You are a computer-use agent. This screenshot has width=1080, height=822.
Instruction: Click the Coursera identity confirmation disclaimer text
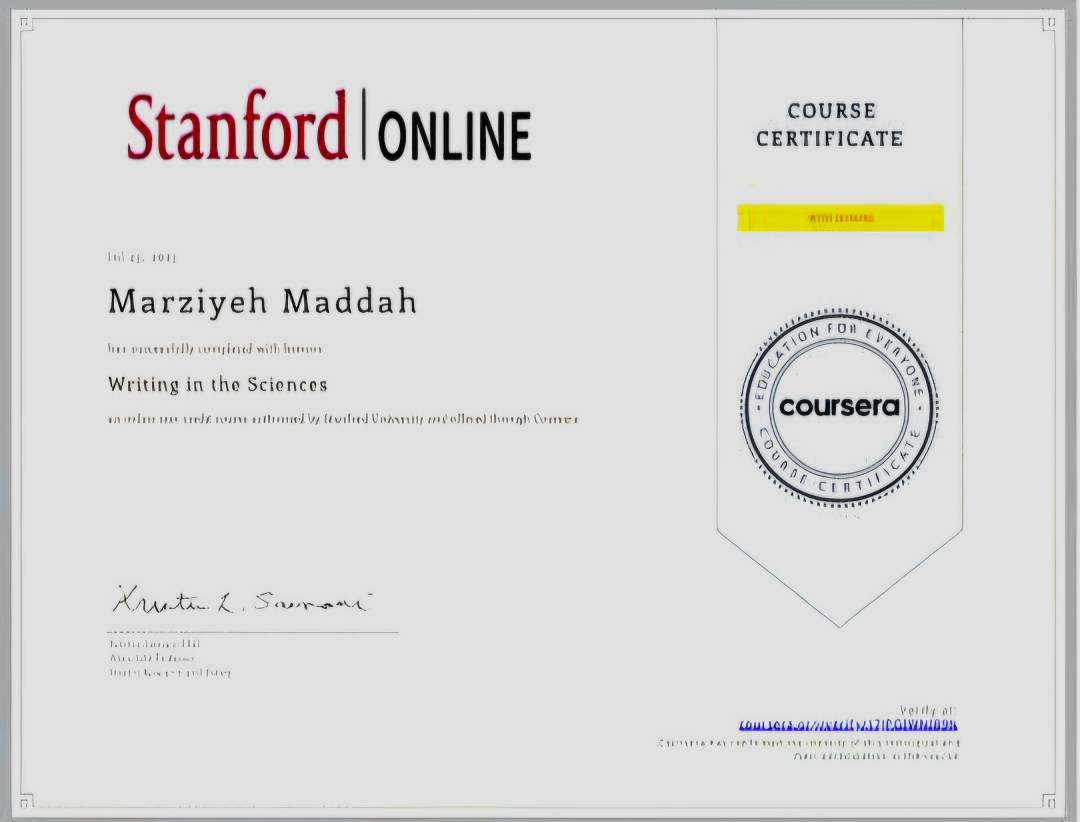click(809, 750)
